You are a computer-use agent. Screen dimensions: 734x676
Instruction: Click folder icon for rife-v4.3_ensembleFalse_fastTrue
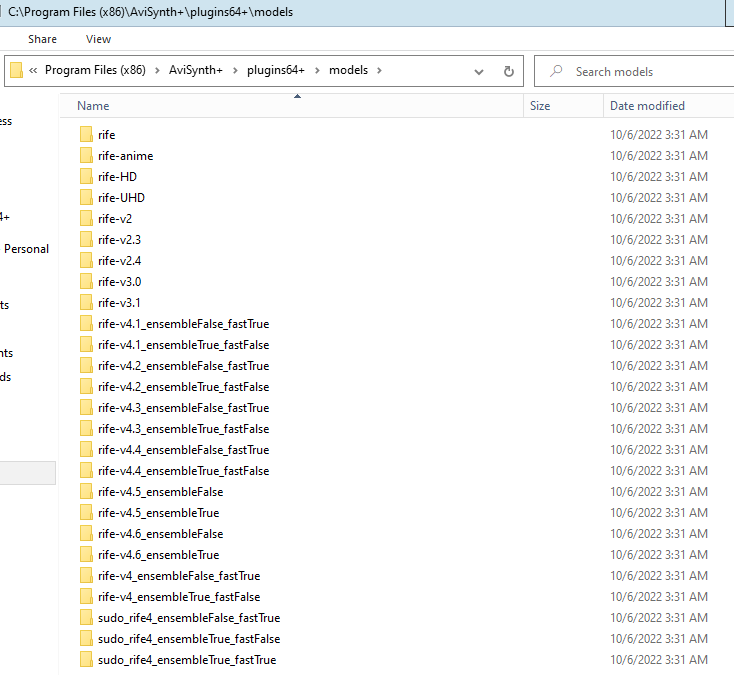tap(86, 408)
